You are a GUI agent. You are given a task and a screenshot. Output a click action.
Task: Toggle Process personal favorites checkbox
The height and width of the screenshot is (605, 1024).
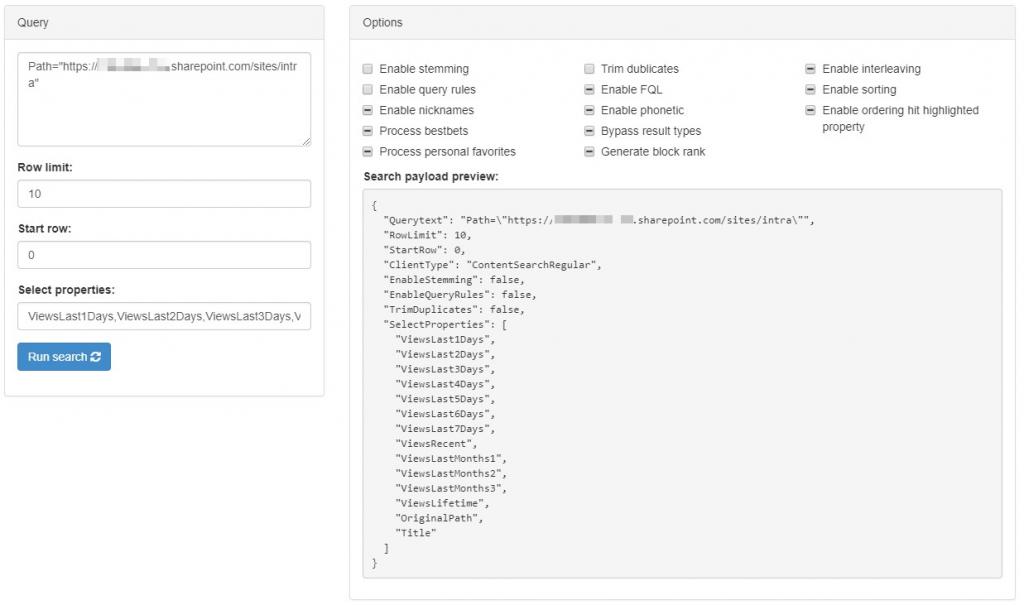(368, 152)
